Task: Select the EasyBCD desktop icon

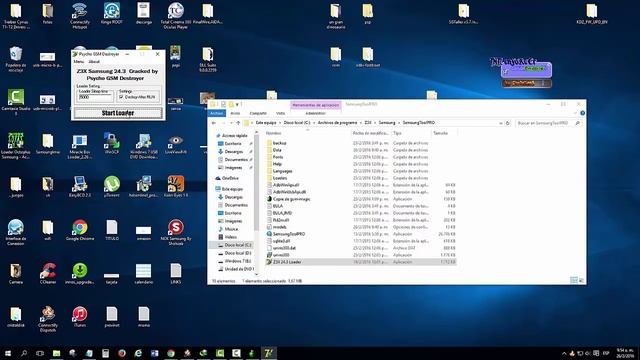Action: (80, 187)
